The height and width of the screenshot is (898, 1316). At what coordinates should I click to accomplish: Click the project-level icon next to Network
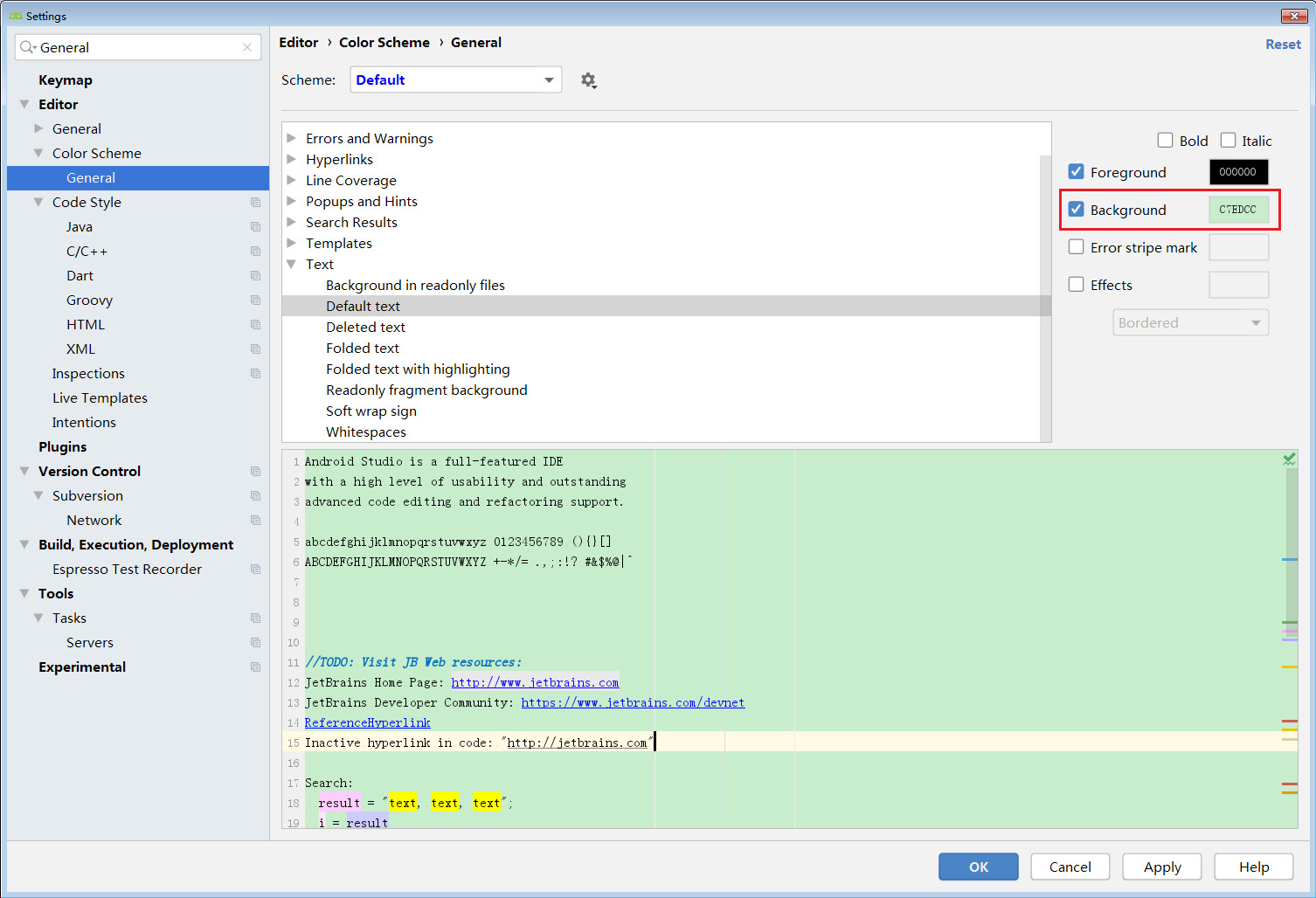click(x=255, y=521)
